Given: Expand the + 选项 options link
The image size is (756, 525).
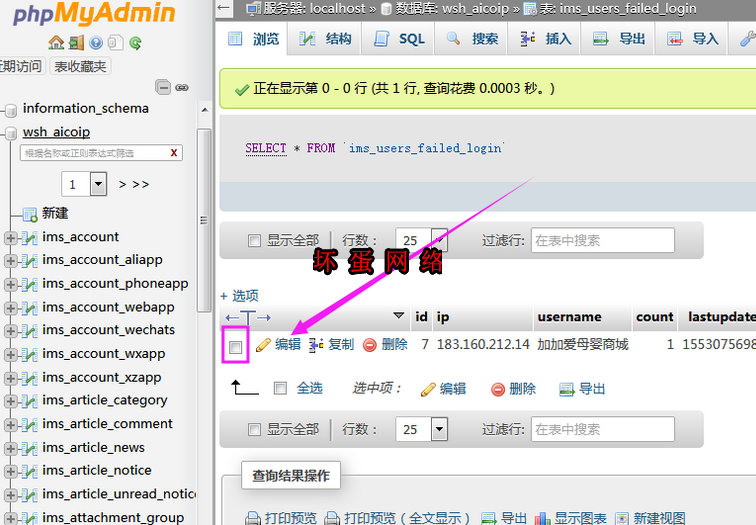Looking at the screenshot, I should 239,296.
